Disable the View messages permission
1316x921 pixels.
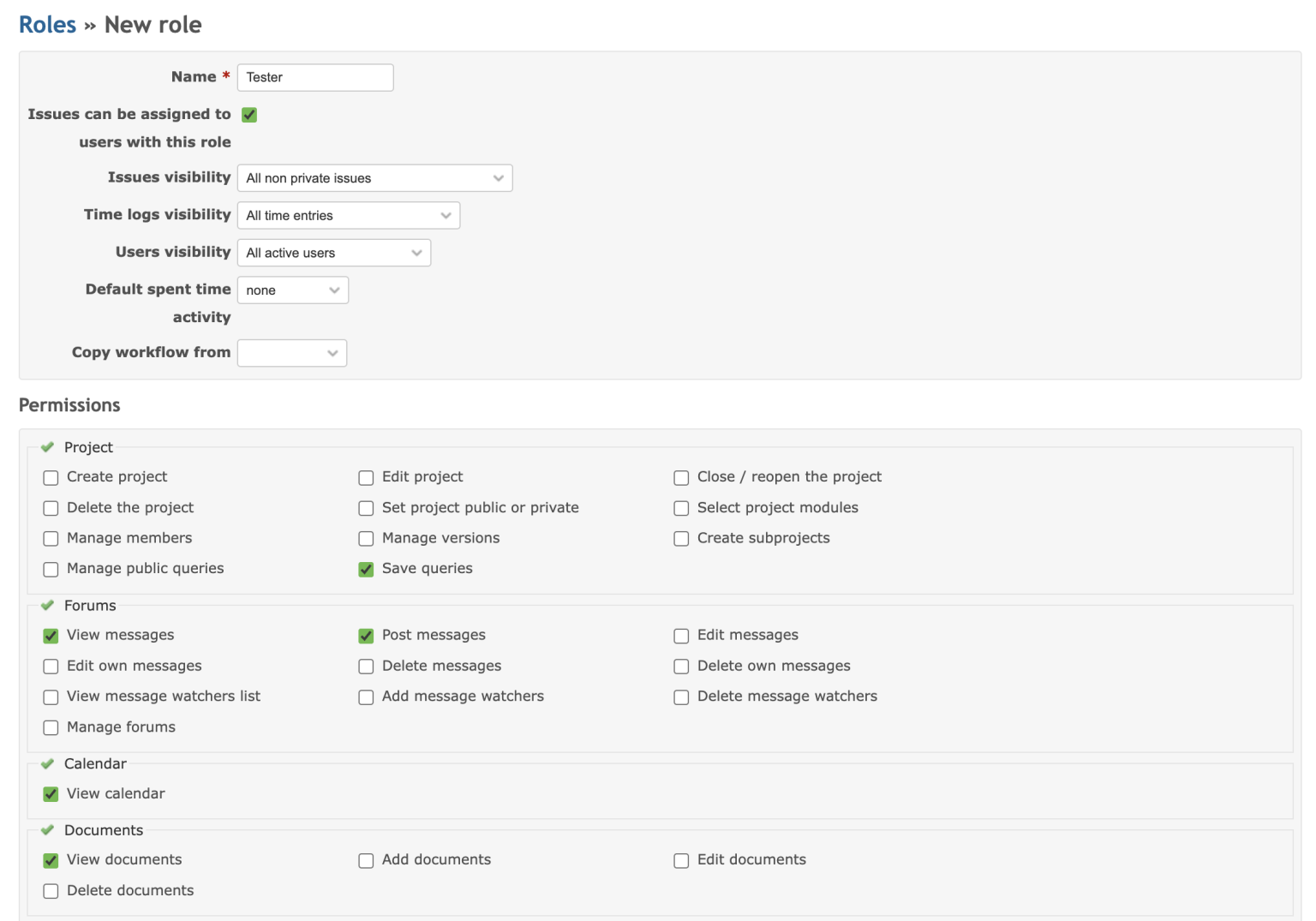point(51,636)
